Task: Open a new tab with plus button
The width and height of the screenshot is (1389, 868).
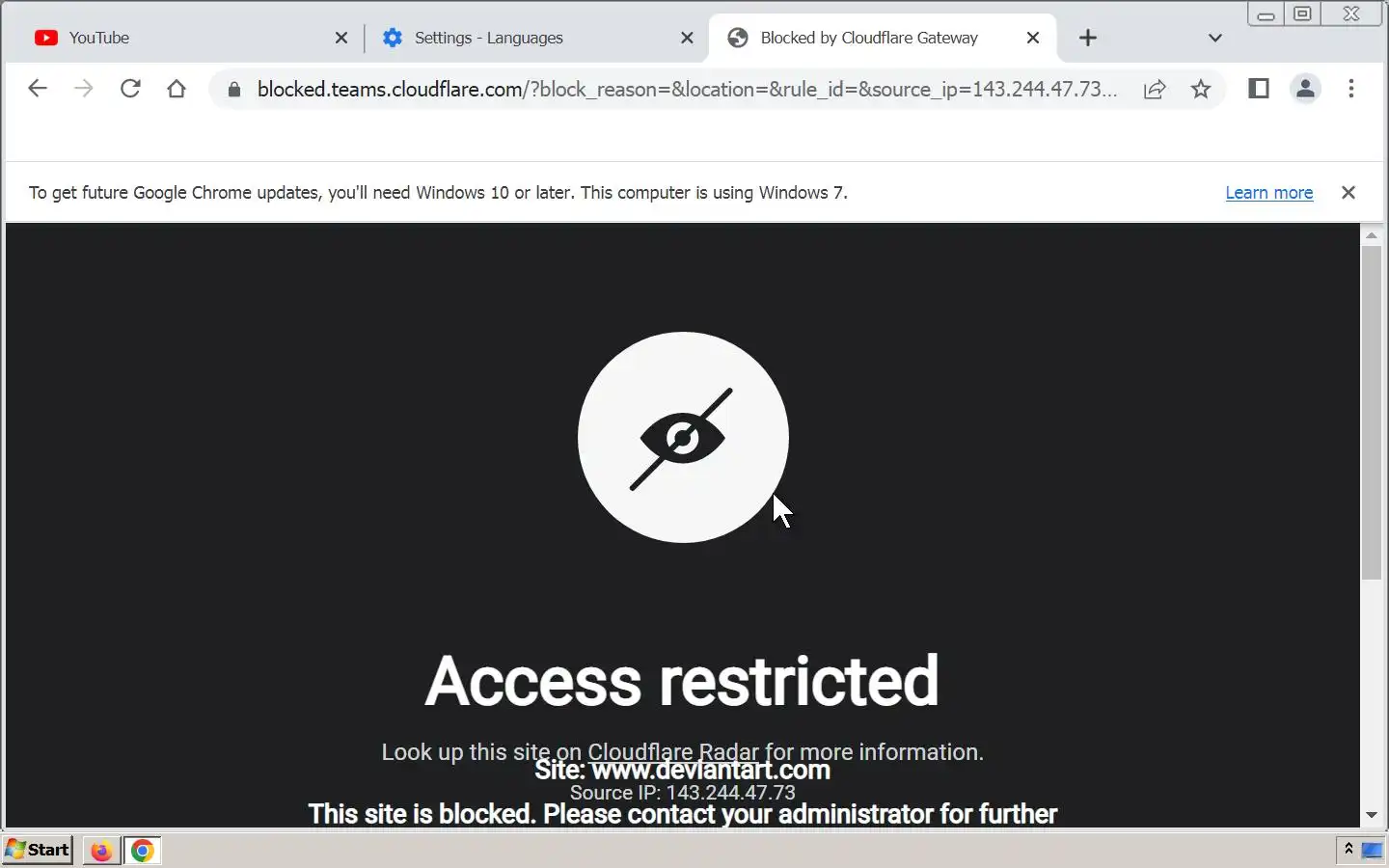Action: [x=1088, y=38]
